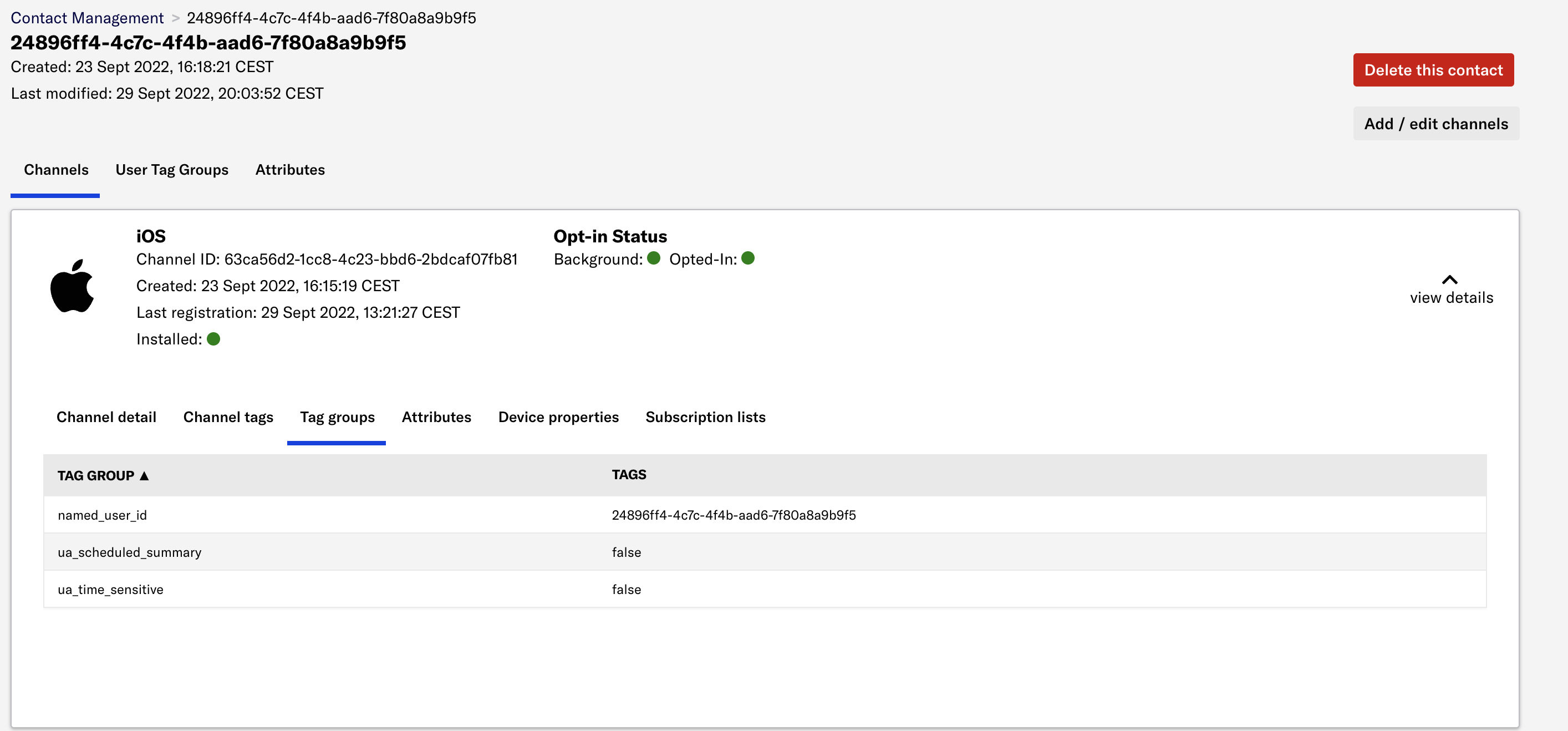
Task: Open the Device properties tab
Action: (558, 417)
